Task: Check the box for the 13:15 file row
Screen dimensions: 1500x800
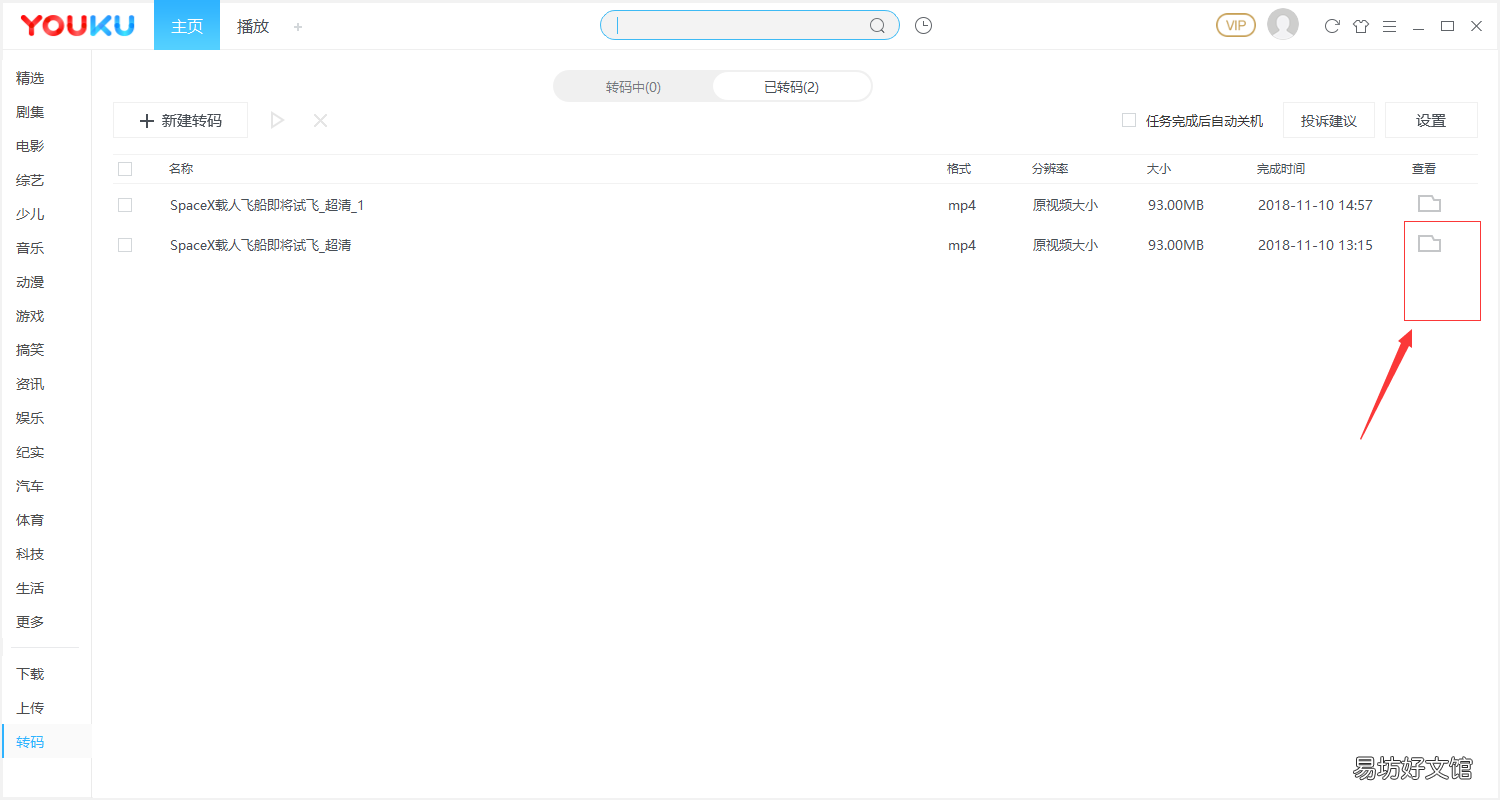Action: coord(125,245)
